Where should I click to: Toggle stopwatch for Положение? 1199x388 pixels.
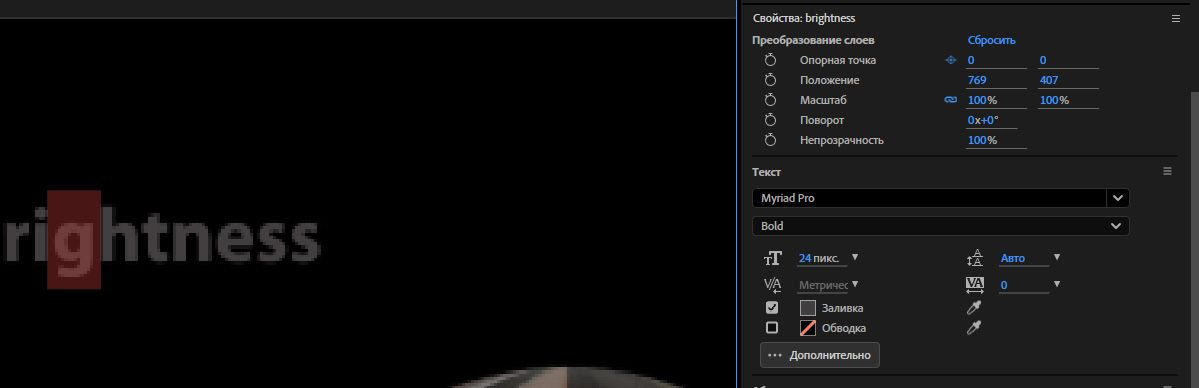[770, 80]
